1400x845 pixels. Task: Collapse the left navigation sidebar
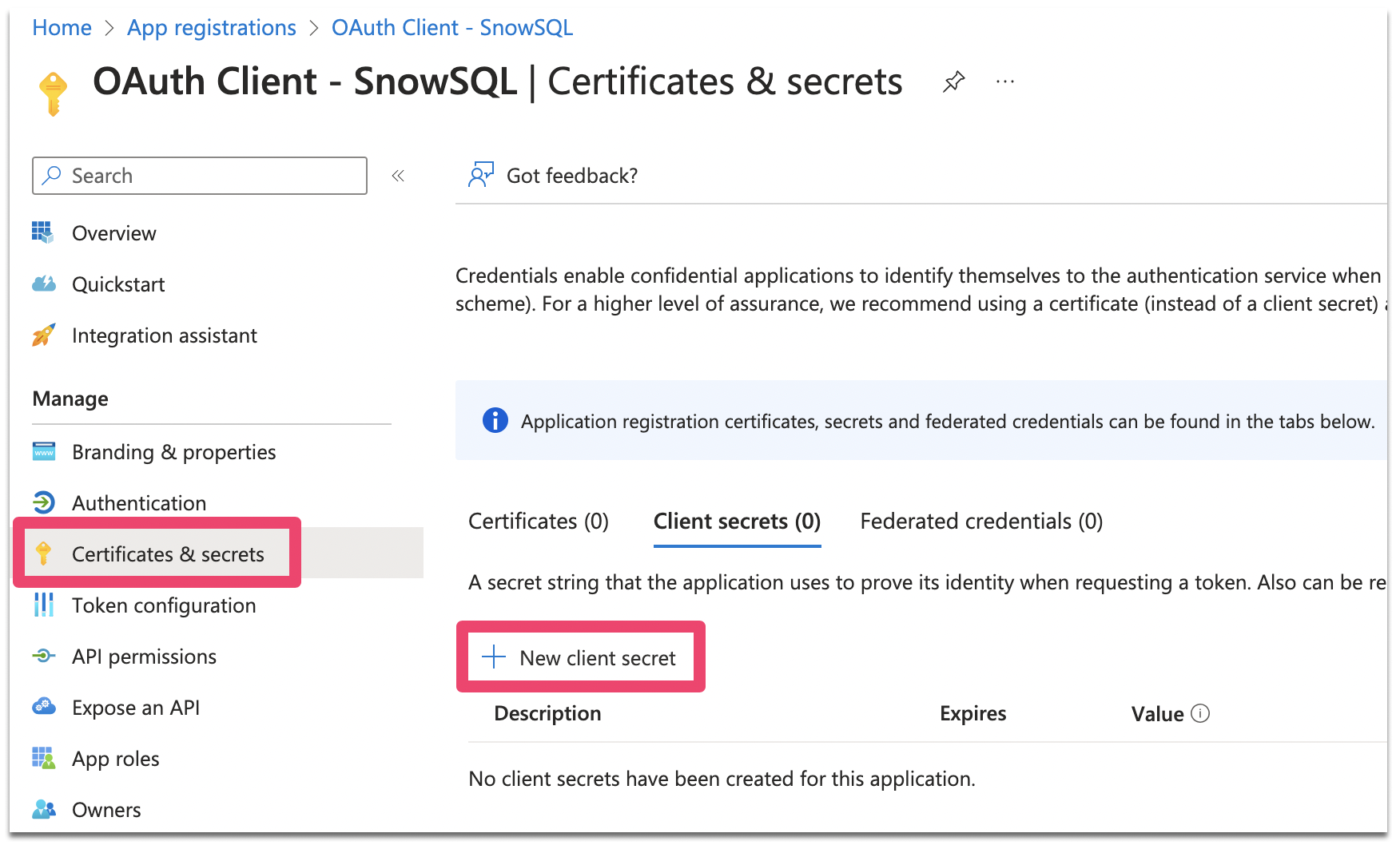pos(398,176)
